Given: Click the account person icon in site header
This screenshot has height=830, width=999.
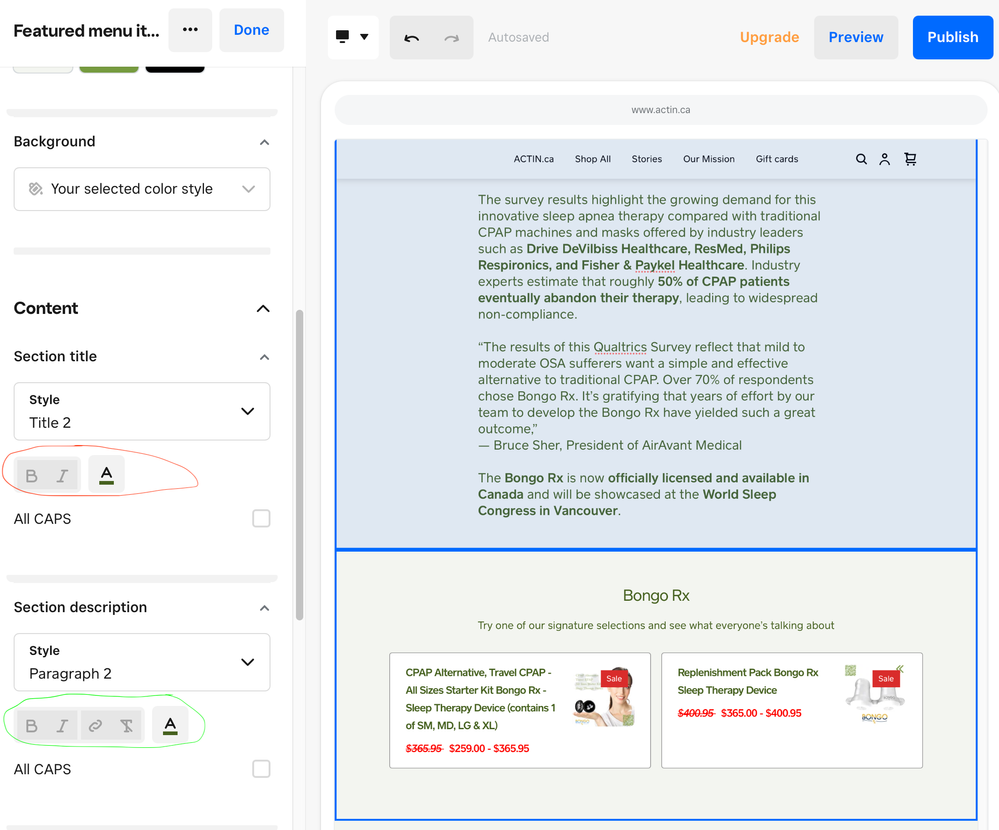Looking at the screenshot, I should point(885,159).
